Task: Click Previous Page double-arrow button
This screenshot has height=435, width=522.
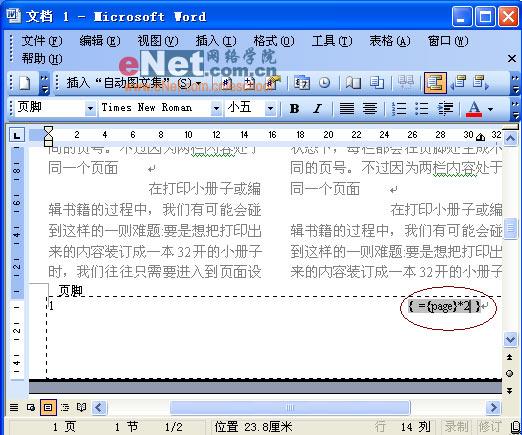Action: pyautogui.click(x=510, y=357)
